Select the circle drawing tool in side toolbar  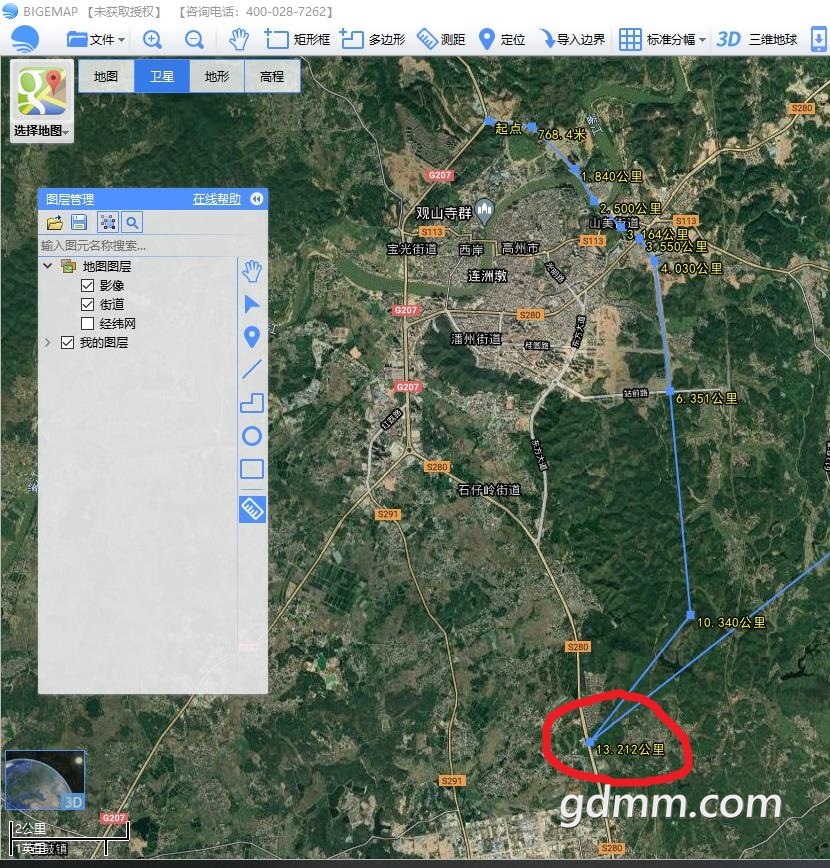(252, 436)
